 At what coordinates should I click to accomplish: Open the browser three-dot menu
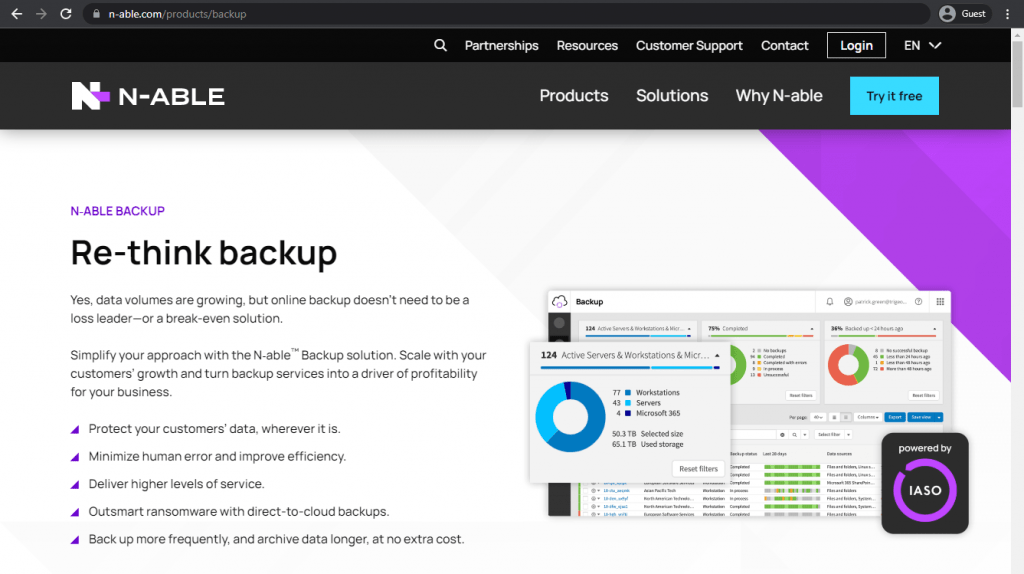click(x=1008, y=14)
